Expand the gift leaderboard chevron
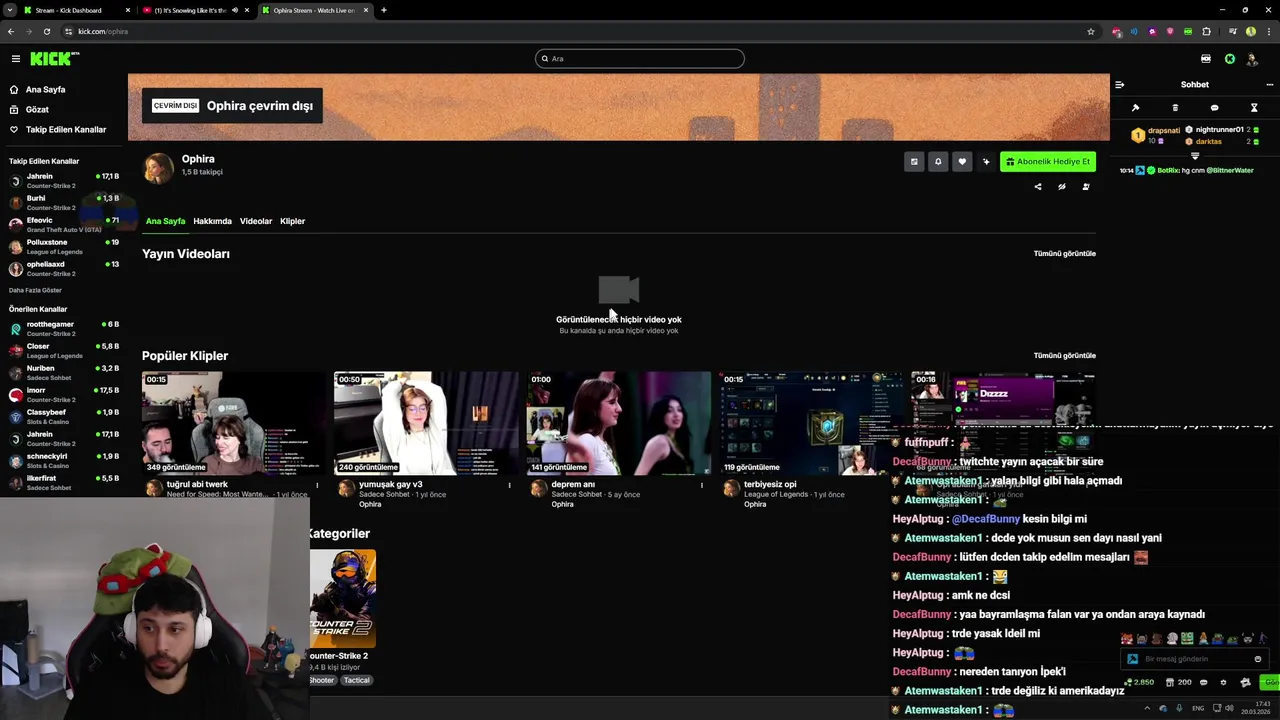 click(1195, 156)
